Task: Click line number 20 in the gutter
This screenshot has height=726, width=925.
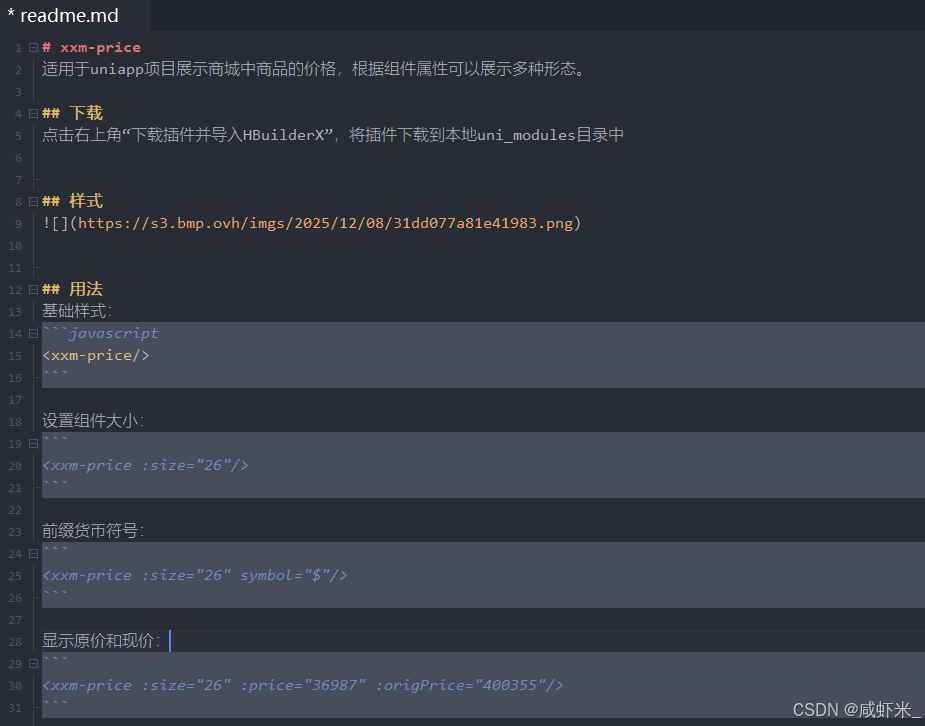Action: (15, 466)
